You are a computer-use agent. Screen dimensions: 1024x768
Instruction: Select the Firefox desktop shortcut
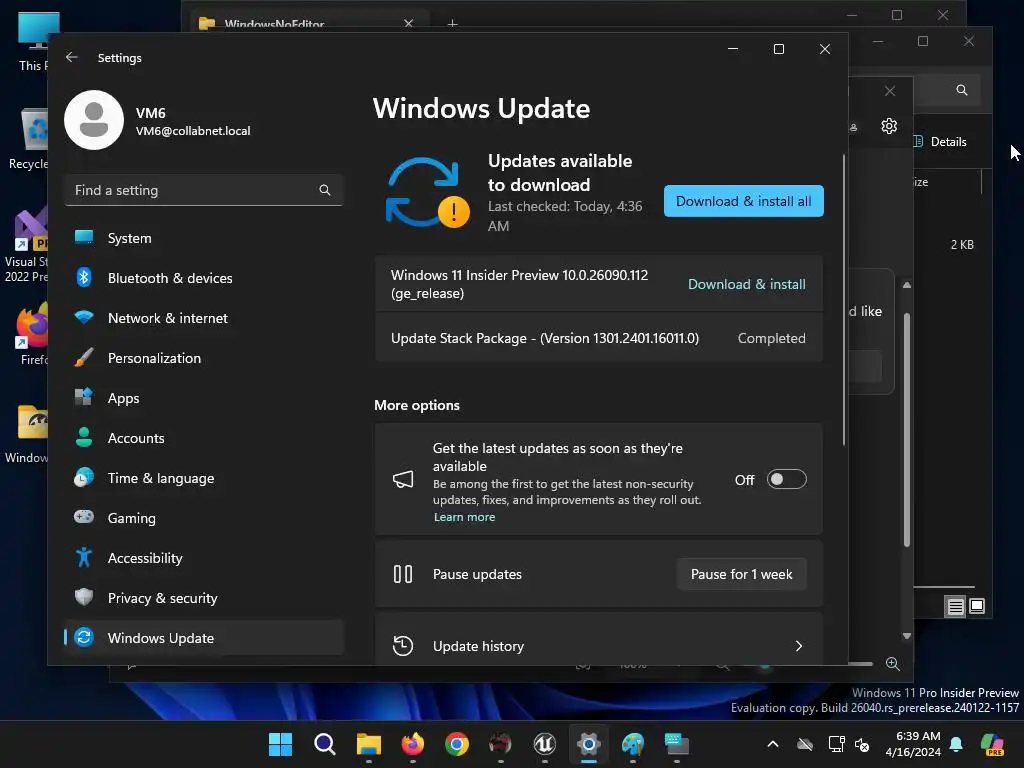tap(33, 334)
